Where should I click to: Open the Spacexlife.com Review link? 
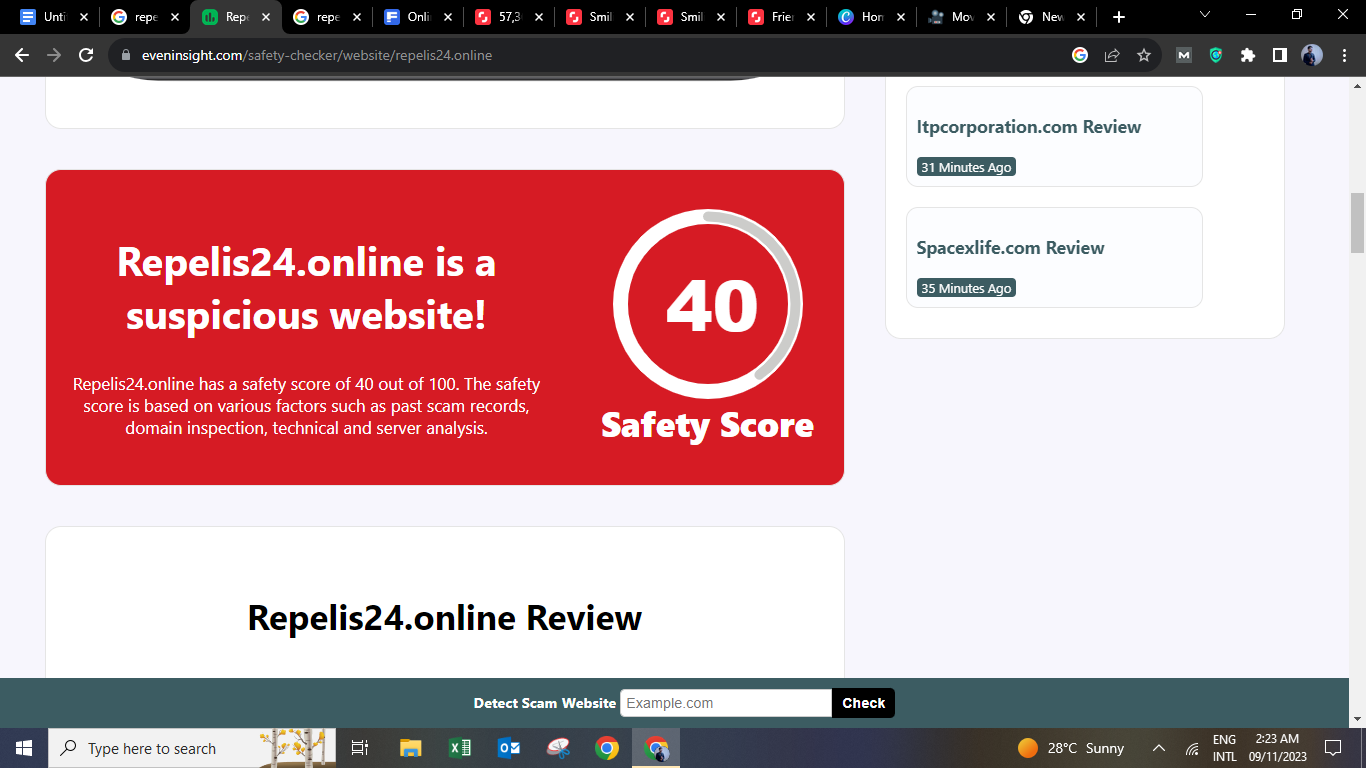pyautogui.click(x=1010, y=248)
